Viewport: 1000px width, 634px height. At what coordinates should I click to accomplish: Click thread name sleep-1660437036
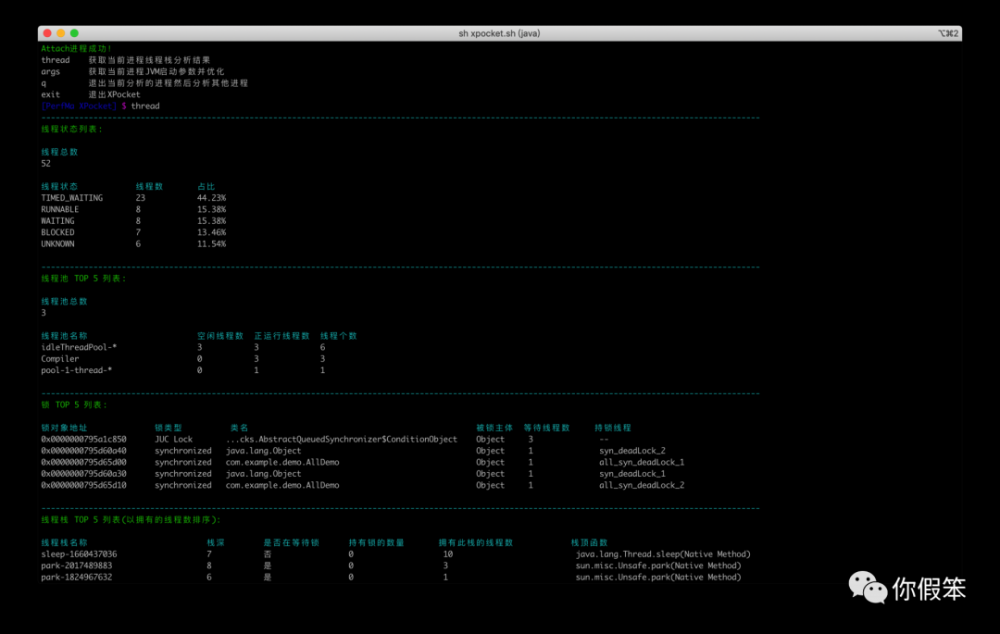coord(77,553)
